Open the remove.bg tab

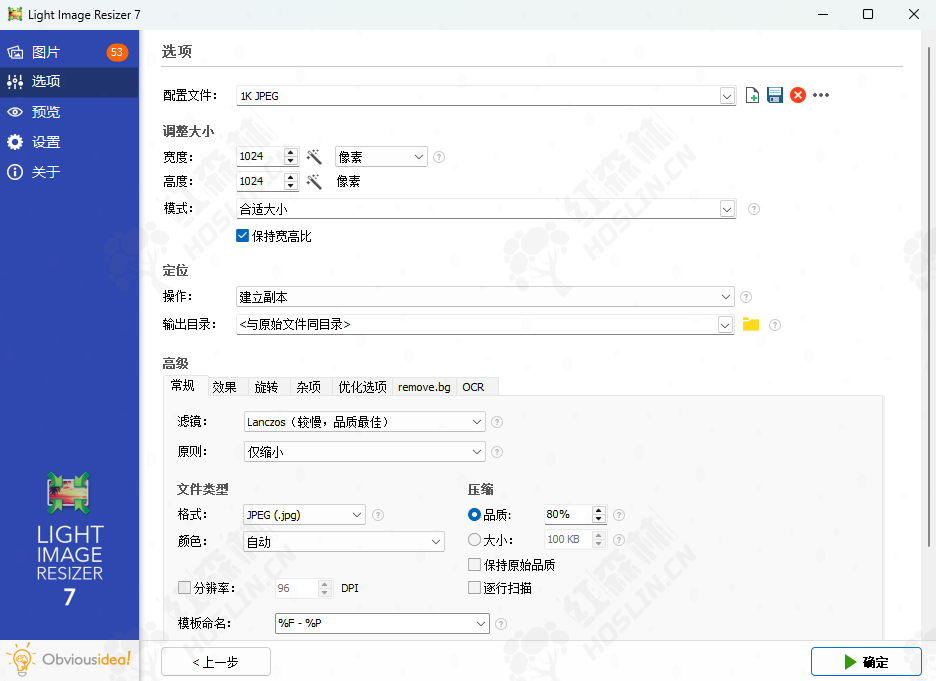tap(424, 387)
